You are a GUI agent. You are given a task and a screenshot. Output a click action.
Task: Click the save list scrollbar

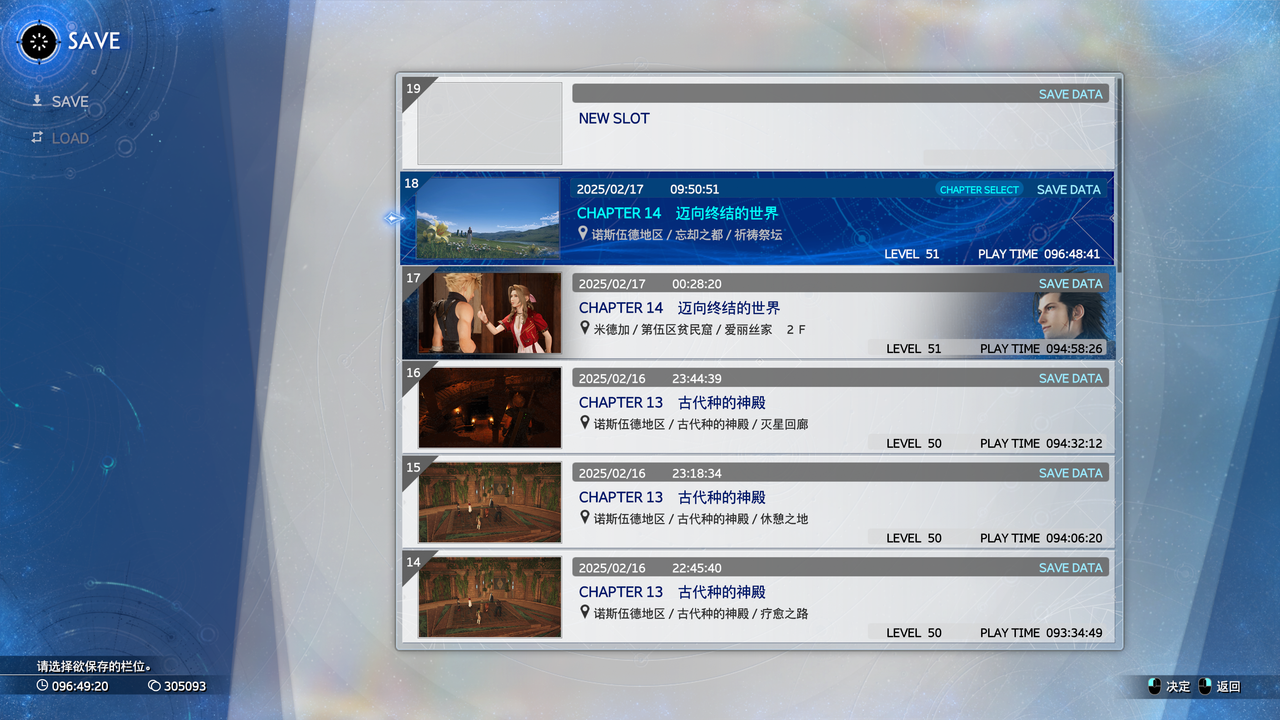1118,175
